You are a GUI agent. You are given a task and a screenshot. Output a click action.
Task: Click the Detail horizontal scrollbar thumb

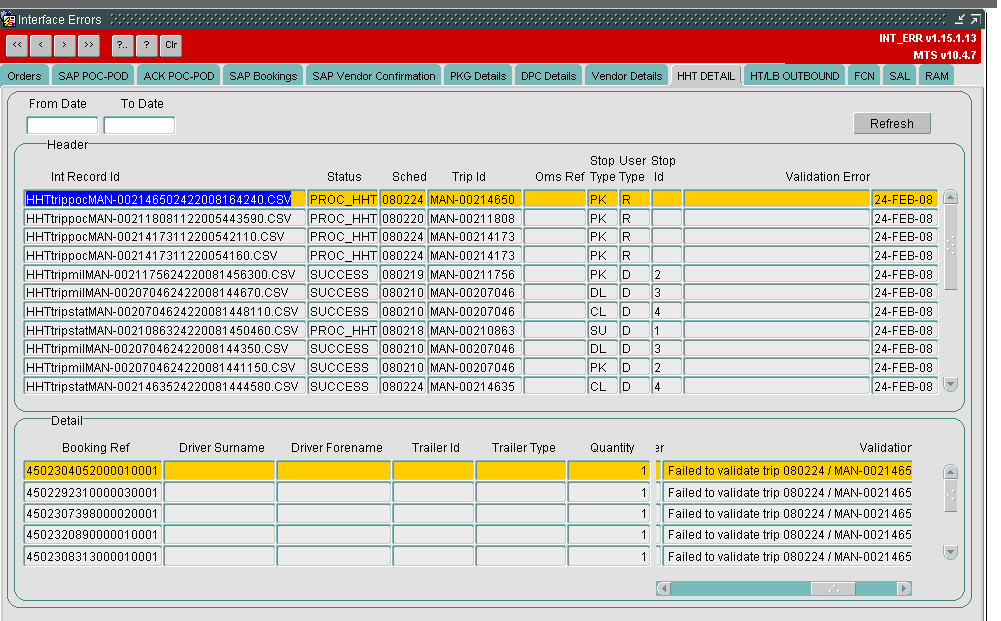833,588
